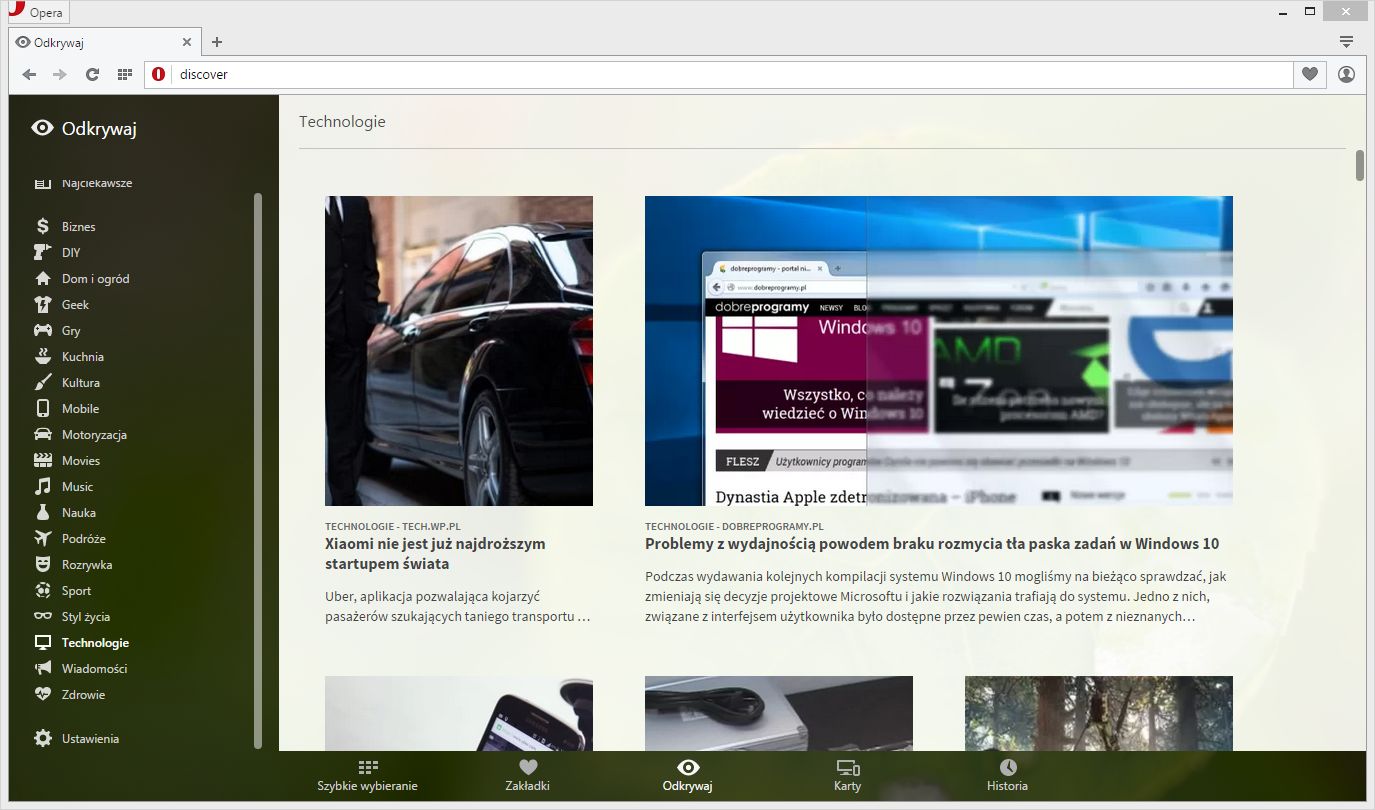Select the Zdrowie heart icon
Viewport: 1375px width, 810px height.
pyautogui.click(x=42, y=695)
